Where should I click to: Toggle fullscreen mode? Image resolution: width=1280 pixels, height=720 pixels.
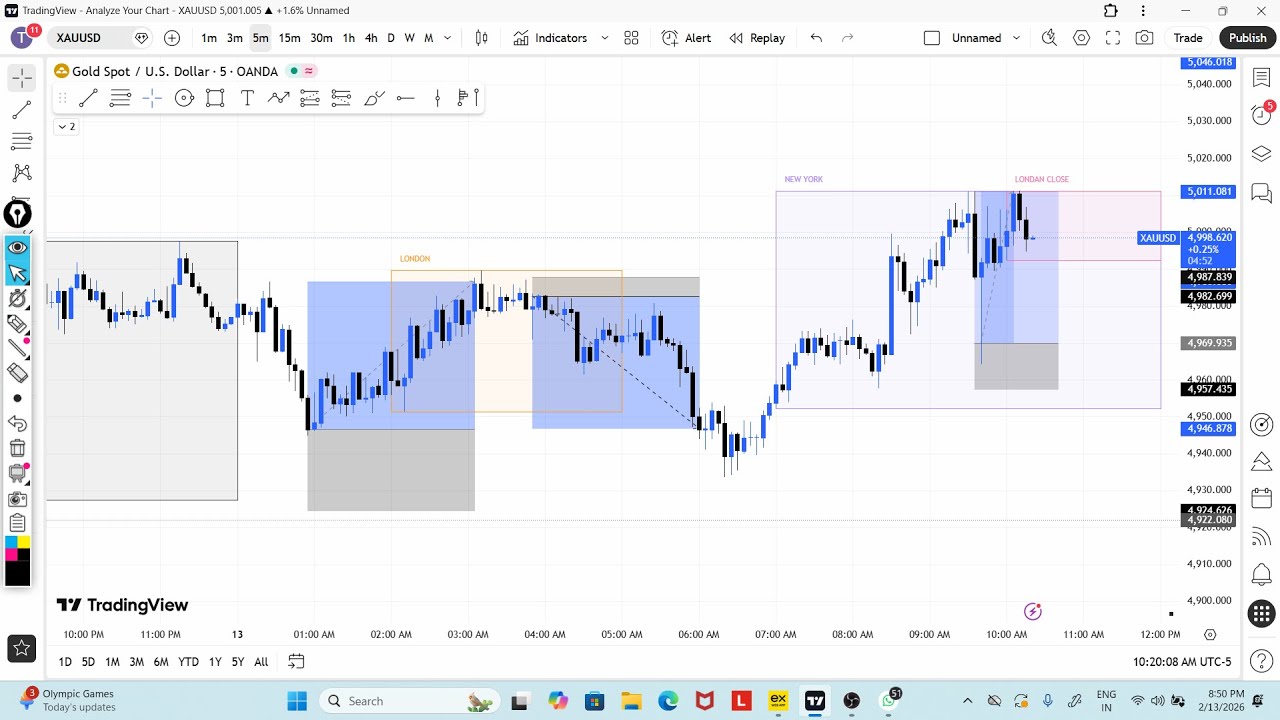point(1112,38)
